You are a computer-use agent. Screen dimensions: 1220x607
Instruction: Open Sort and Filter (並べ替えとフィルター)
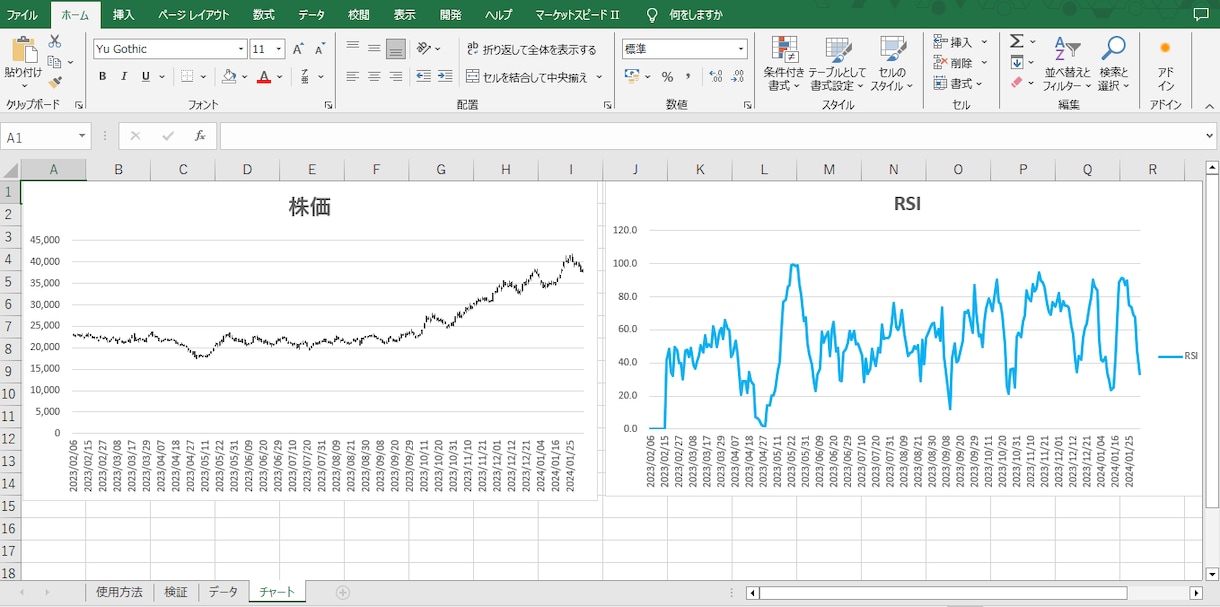(x=1067, y=64)
